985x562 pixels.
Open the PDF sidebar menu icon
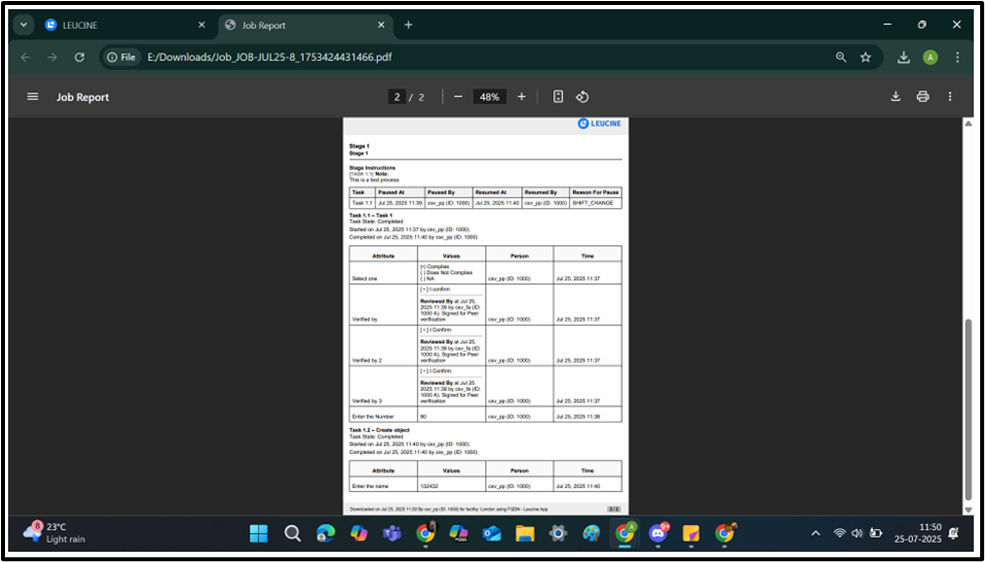(x=33, y=97)
